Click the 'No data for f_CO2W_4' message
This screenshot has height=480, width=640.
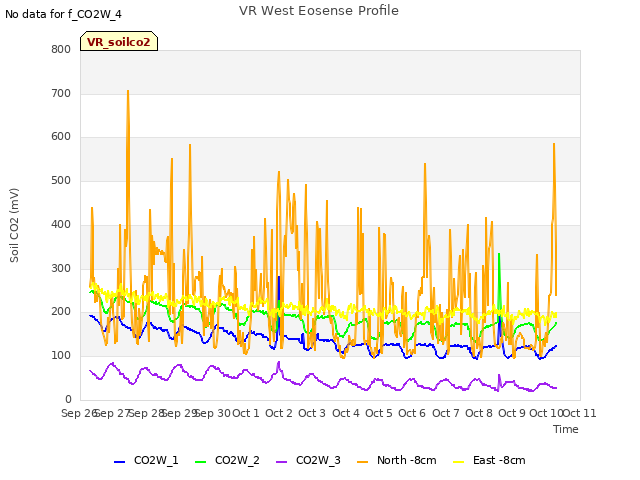63,14
